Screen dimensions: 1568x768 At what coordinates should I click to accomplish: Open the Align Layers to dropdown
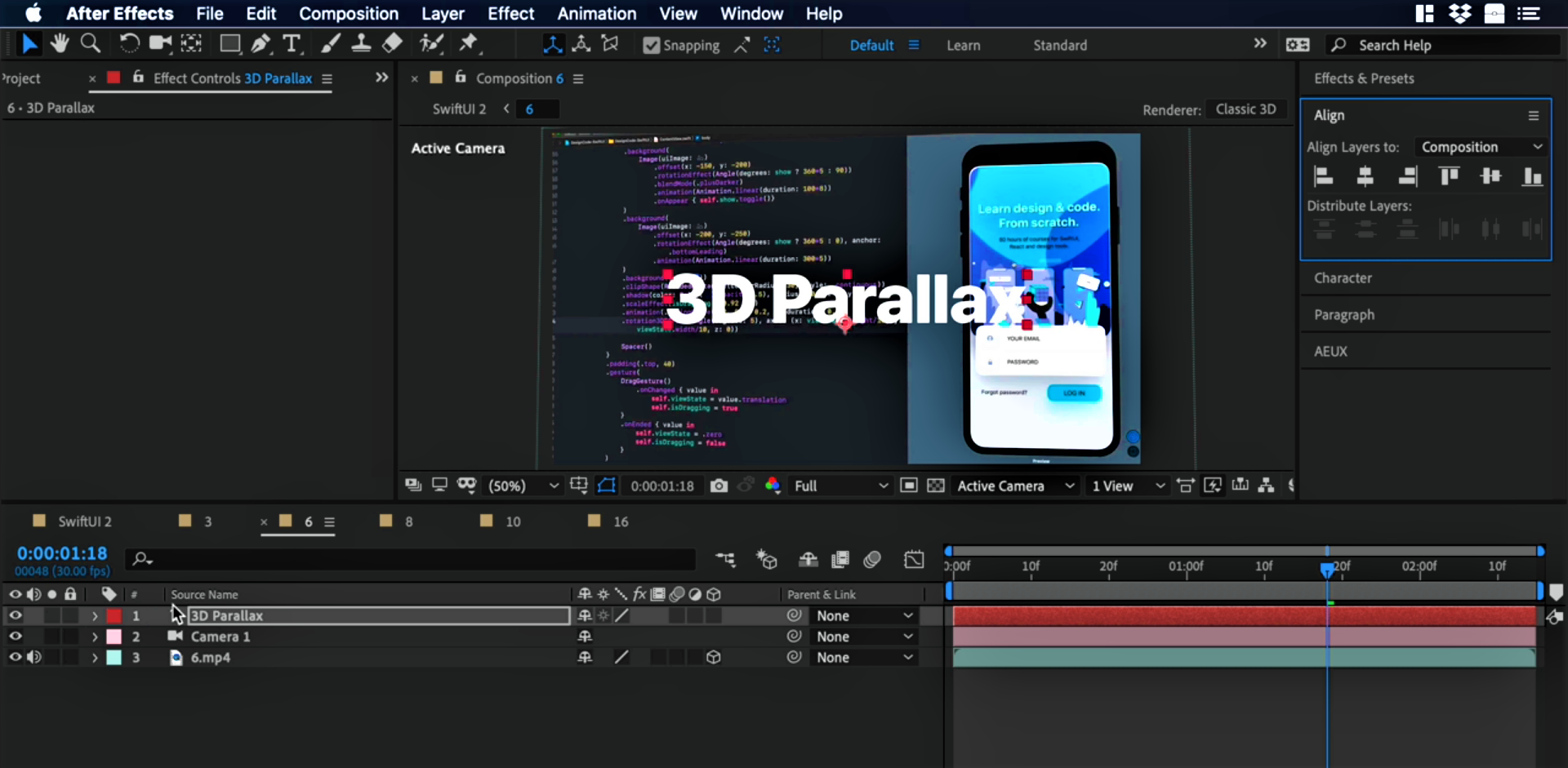click(x=1481, y=147)
